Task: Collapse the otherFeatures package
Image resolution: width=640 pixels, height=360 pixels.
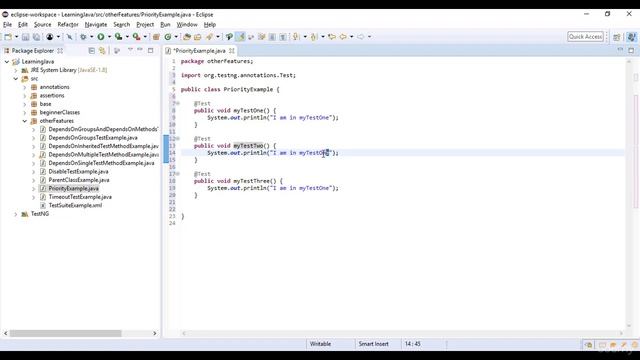Action: (24, 121)
